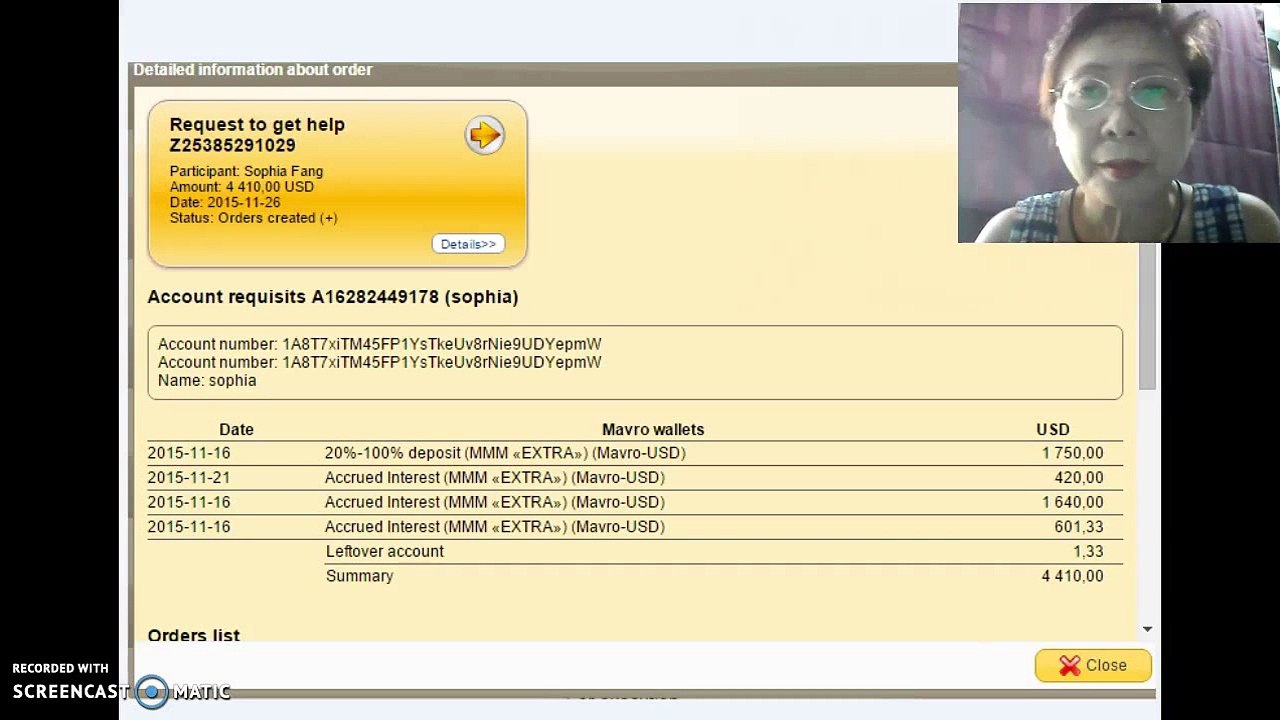Screen dimensions: 1280x720
Task: Click 'Participant: Sophia Fang' text
Action: [246, 171]
